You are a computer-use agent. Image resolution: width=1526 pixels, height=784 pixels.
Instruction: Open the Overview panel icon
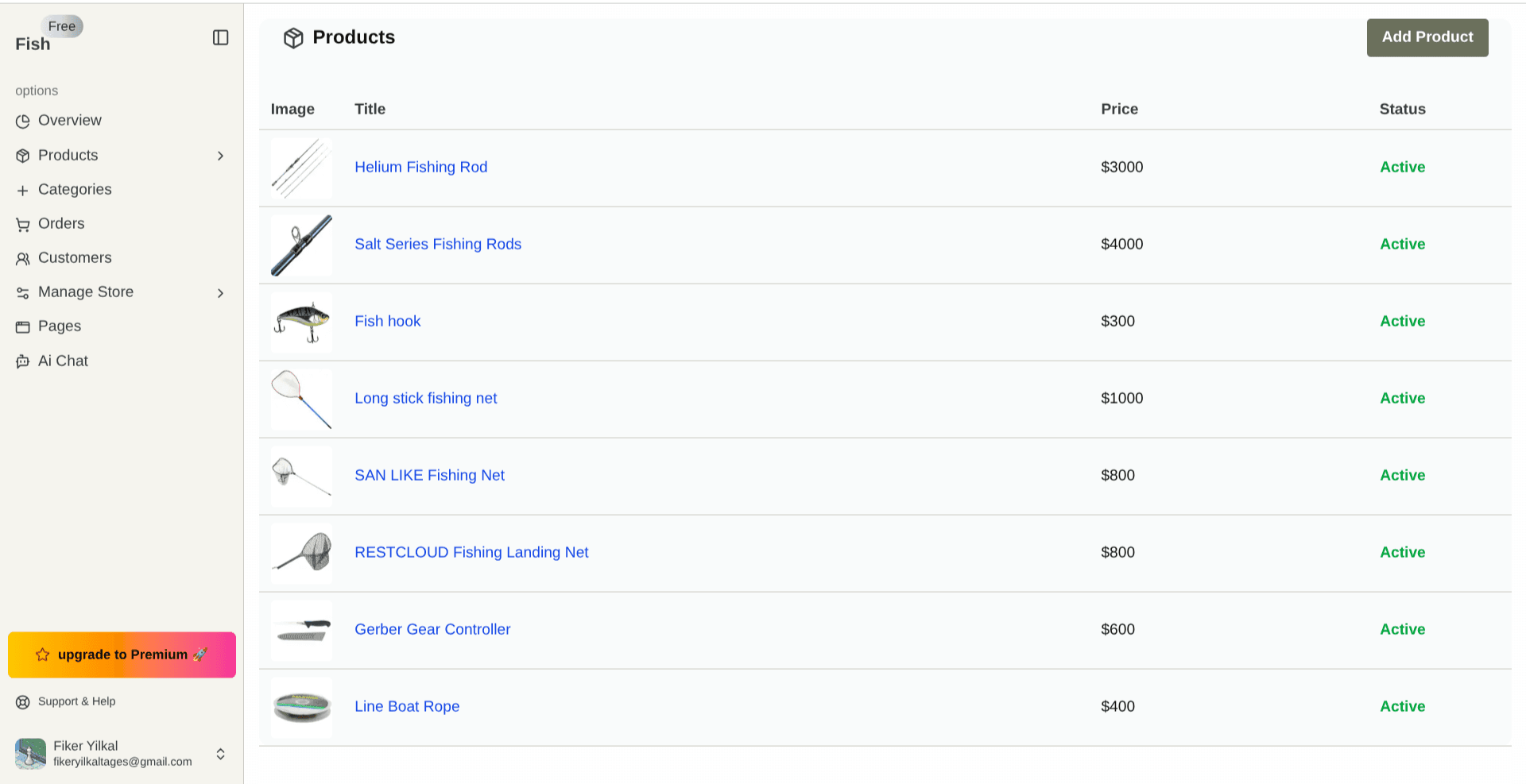[x=22, y=121]
